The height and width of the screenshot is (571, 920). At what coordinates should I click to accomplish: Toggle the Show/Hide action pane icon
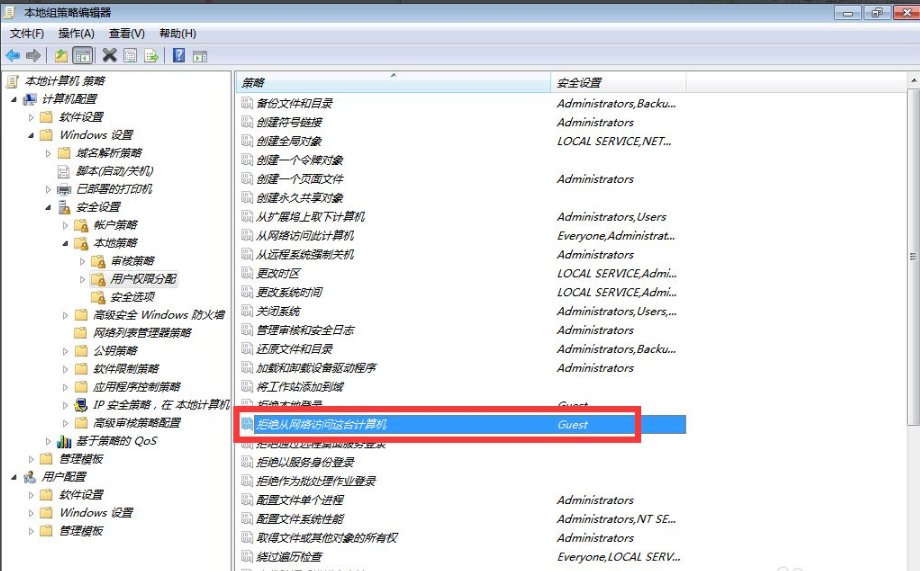(200, 56)
